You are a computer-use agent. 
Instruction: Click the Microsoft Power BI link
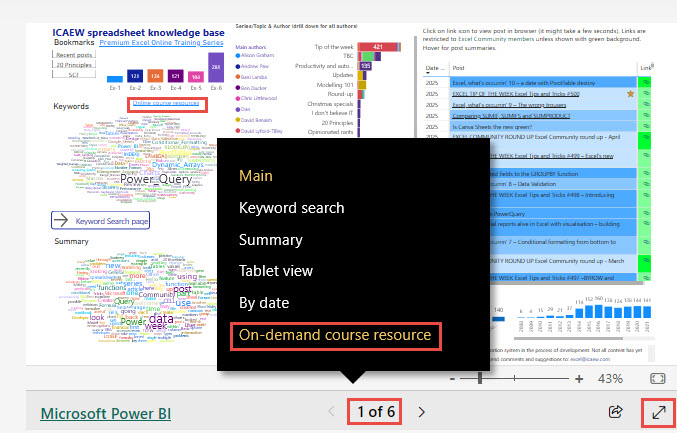tap(105, 412)
